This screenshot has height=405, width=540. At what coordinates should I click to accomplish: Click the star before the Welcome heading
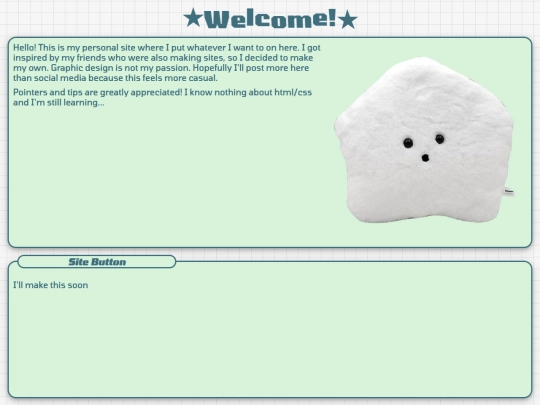point(193,18)
